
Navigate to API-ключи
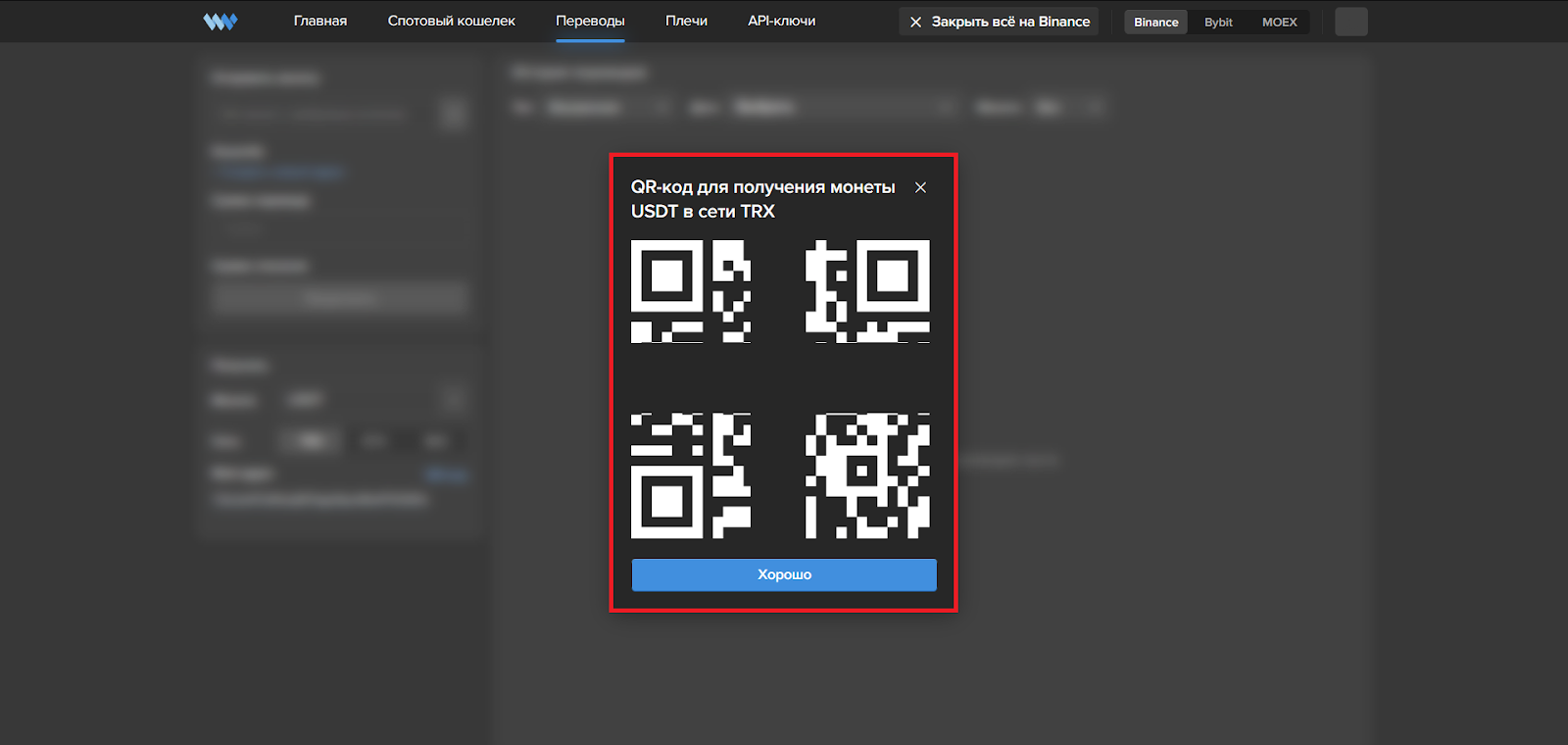(781, 21)
